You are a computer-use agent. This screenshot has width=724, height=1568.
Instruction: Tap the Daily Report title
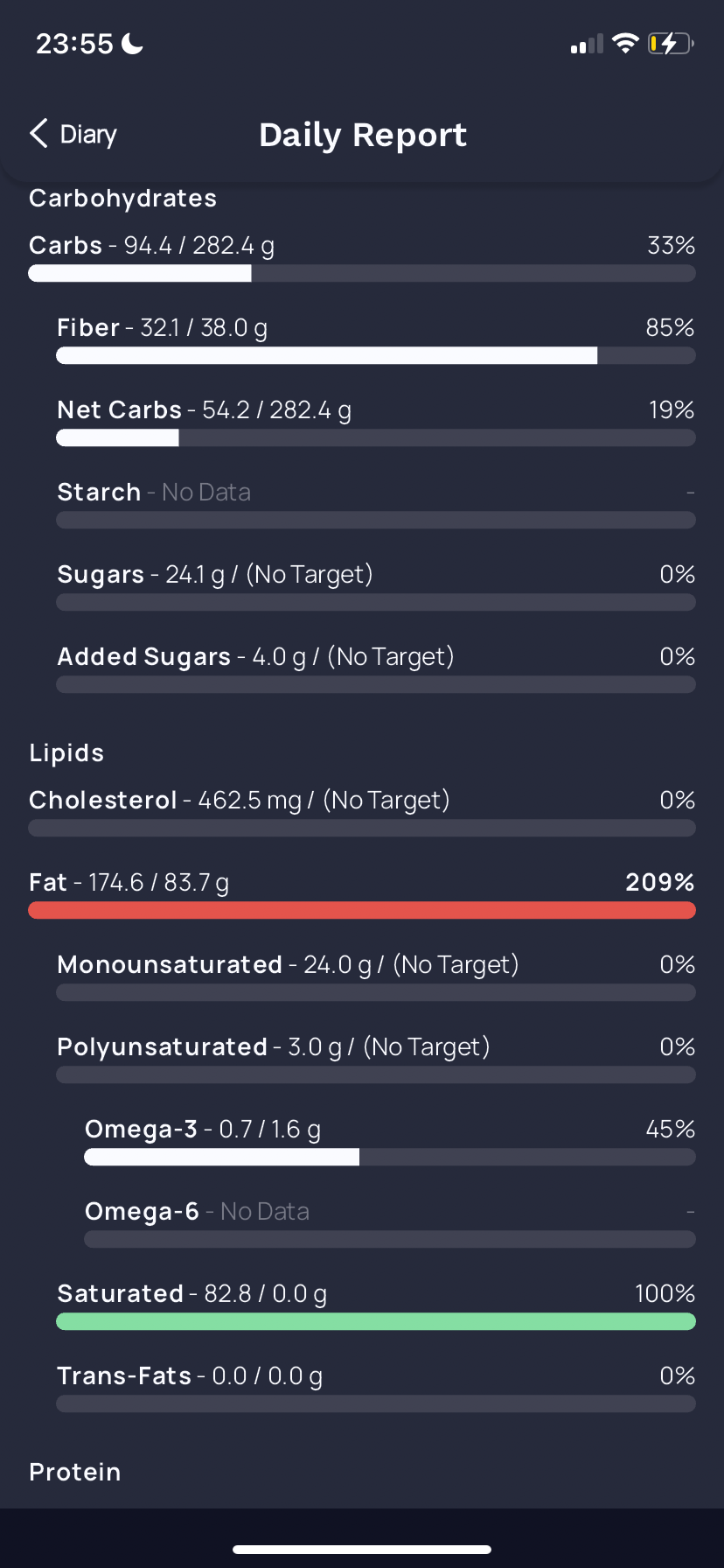tap(363, 135)
